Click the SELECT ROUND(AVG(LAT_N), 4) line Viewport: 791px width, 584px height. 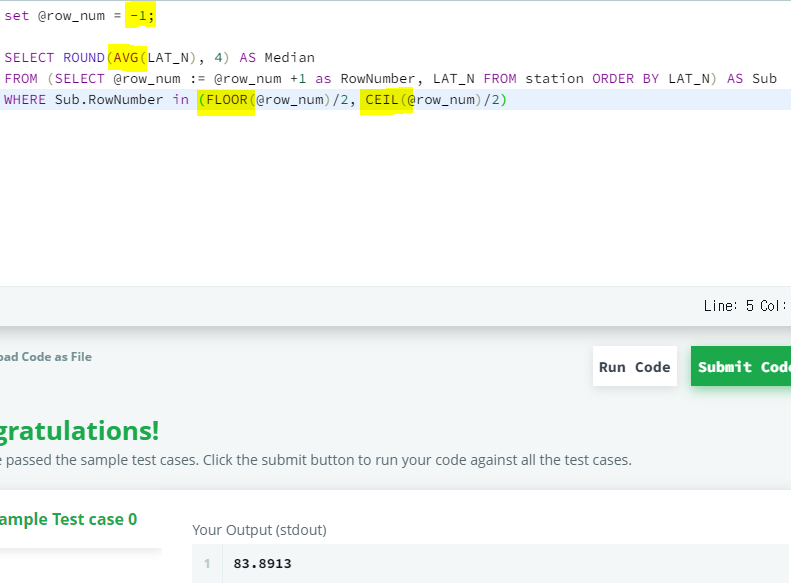coord(159,57)
